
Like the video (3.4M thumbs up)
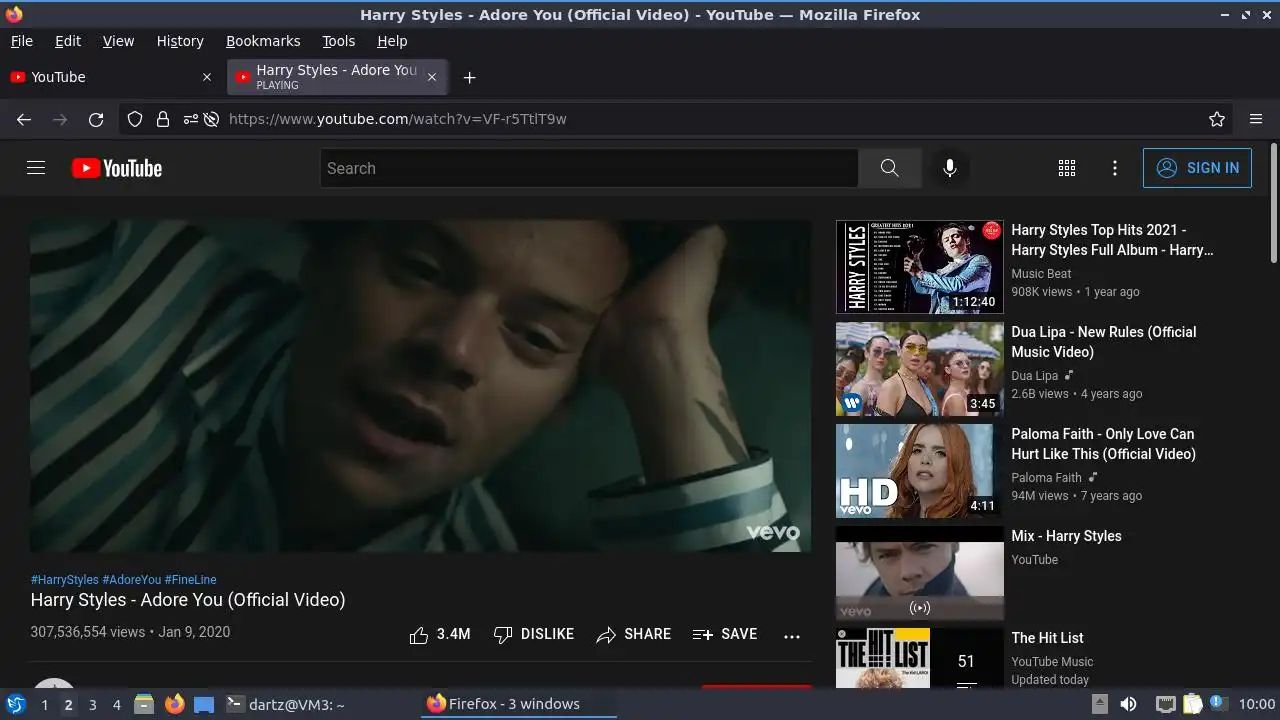point(439,634)
